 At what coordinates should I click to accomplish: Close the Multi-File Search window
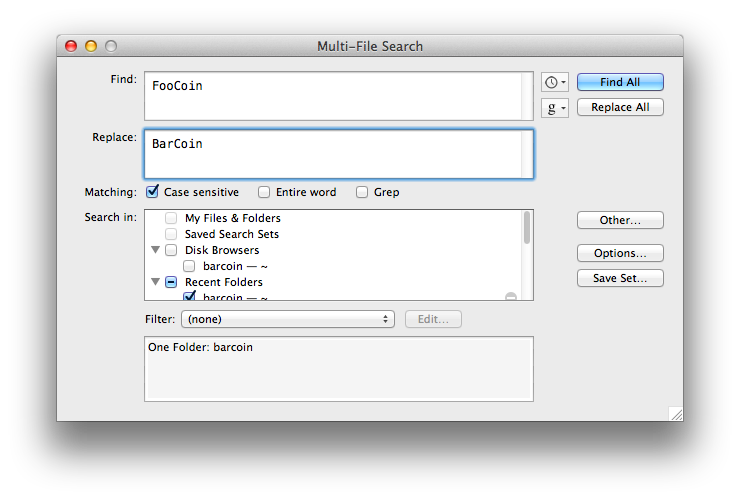tap(71, 46)
